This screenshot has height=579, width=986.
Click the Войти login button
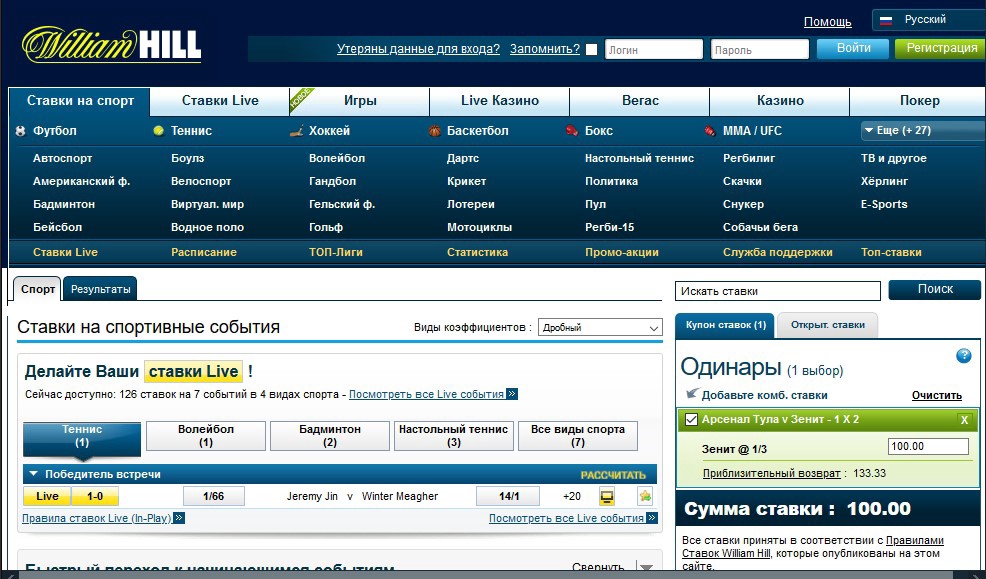click(x=853, y=48)
